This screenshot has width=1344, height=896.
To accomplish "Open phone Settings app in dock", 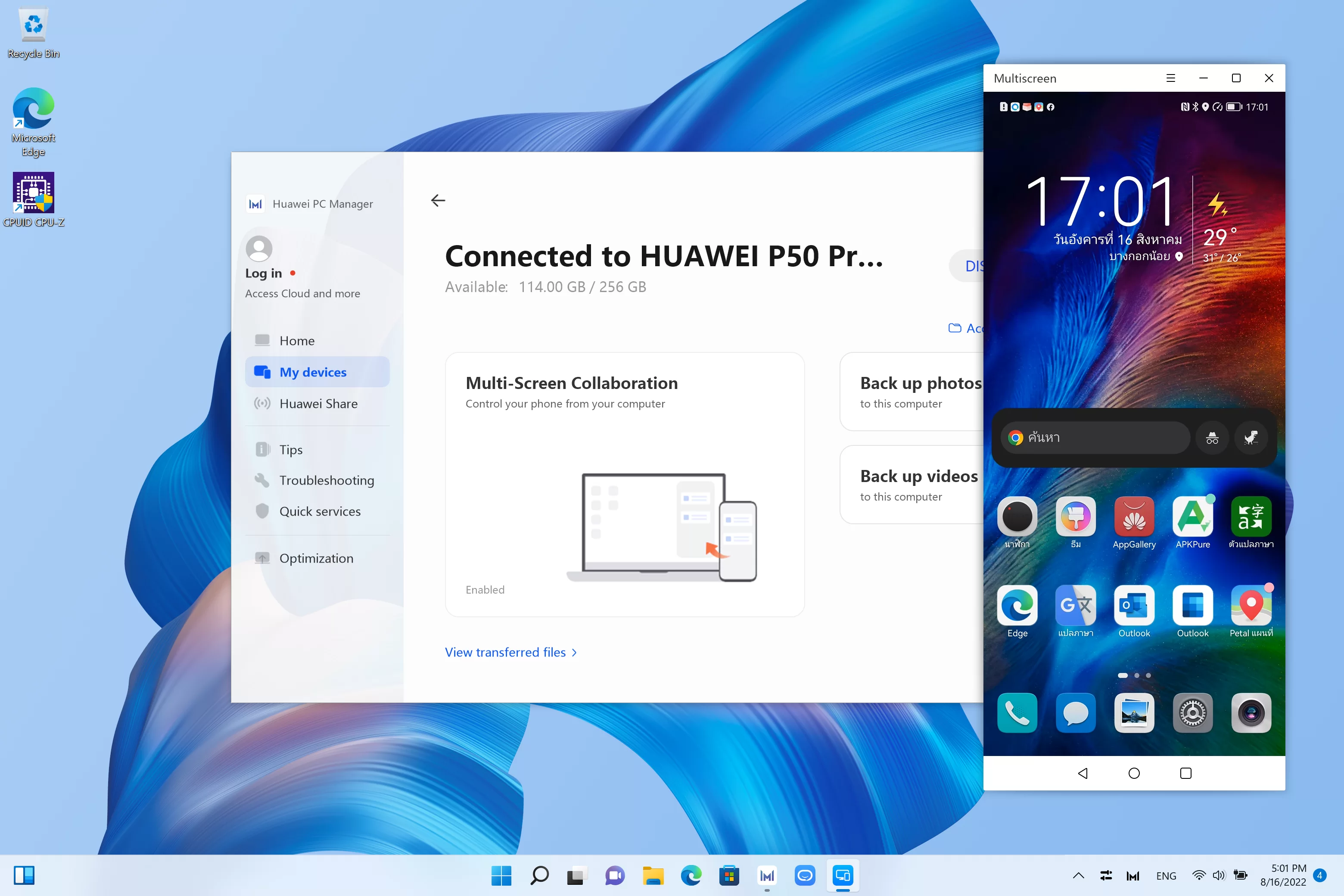I will pyautogui.click(x=1192, y=712).
